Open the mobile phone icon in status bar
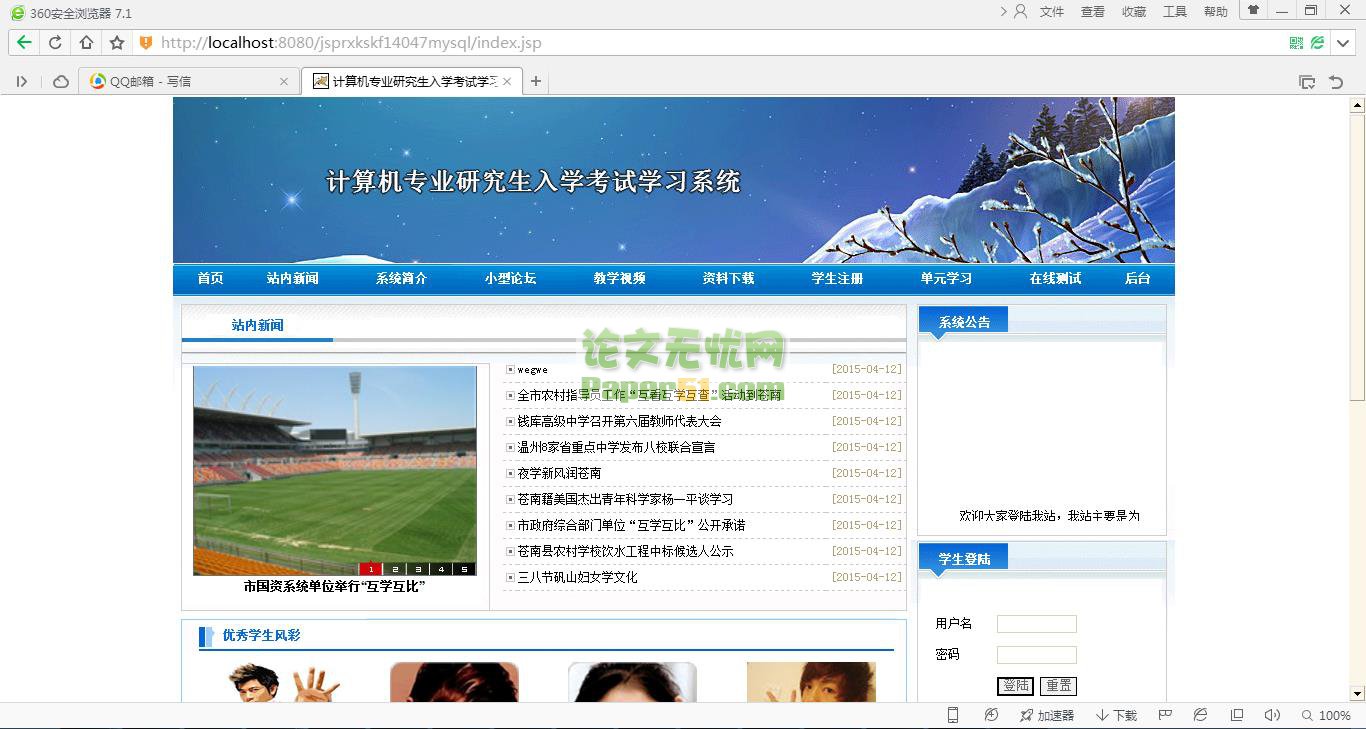Viewport: 1366px width, 729px height. tap(953, 715)
